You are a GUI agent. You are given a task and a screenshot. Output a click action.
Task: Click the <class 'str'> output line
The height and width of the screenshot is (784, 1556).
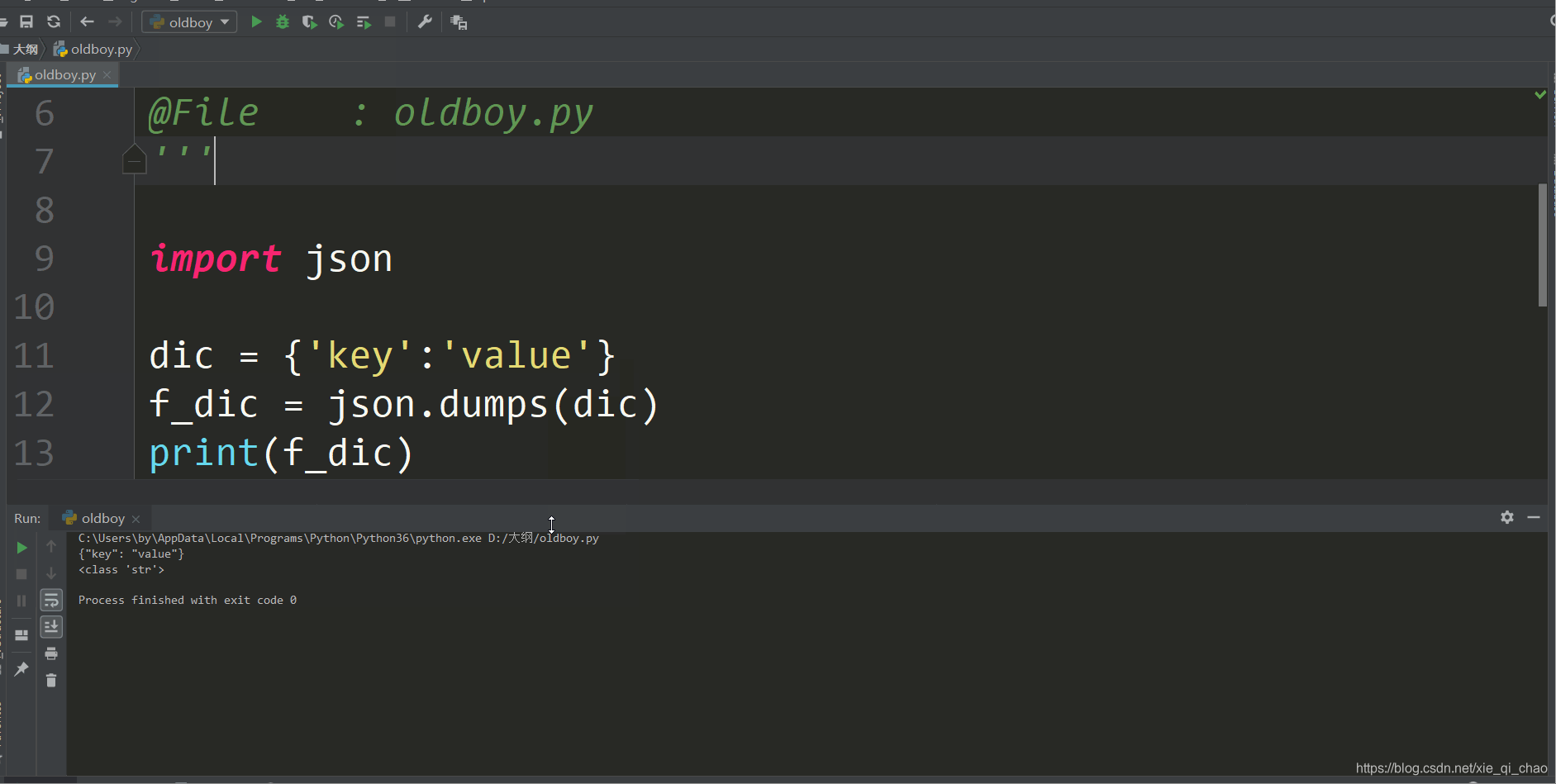[121, 570]
